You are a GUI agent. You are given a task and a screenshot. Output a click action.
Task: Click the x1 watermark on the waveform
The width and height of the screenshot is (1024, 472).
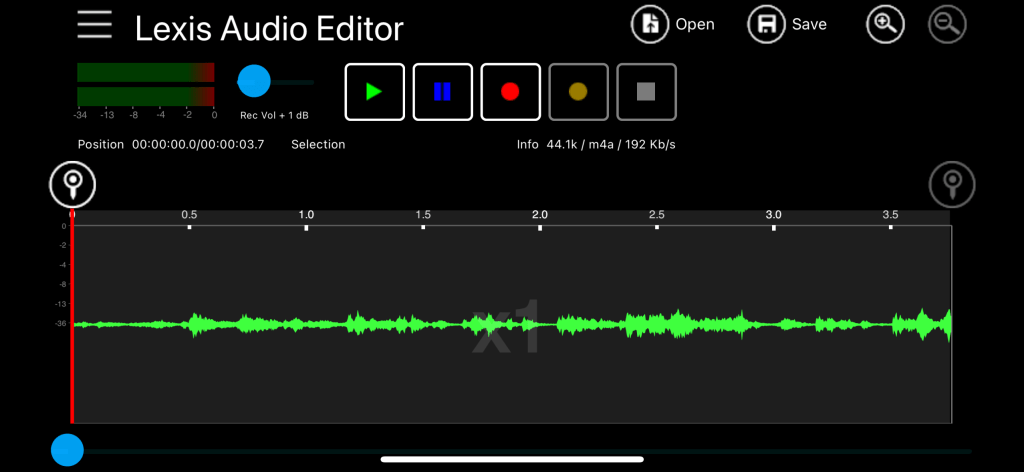506,328
